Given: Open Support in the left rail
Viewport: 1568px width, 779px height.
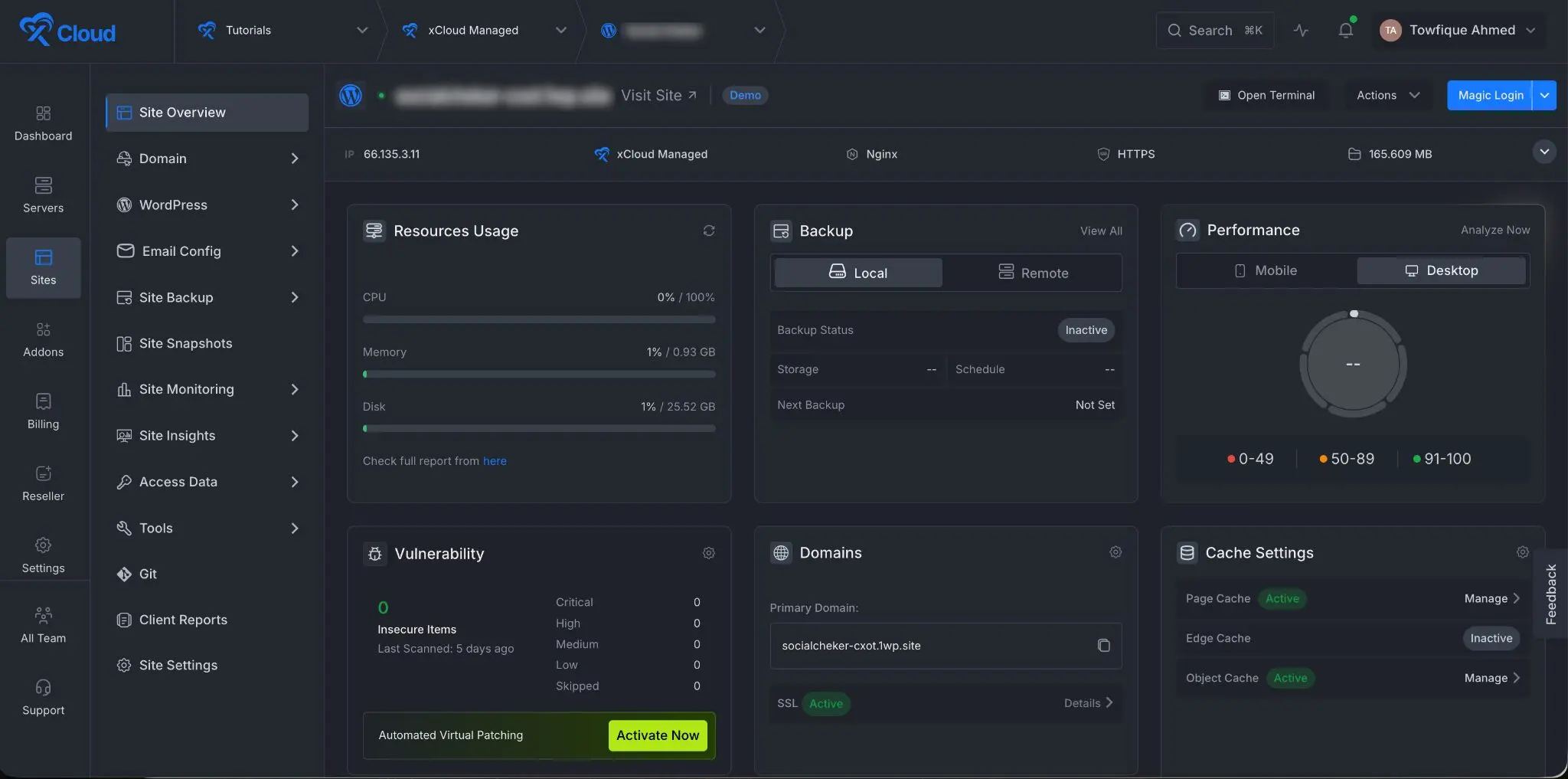Looking at the screenshot, I should click(44, 698).
